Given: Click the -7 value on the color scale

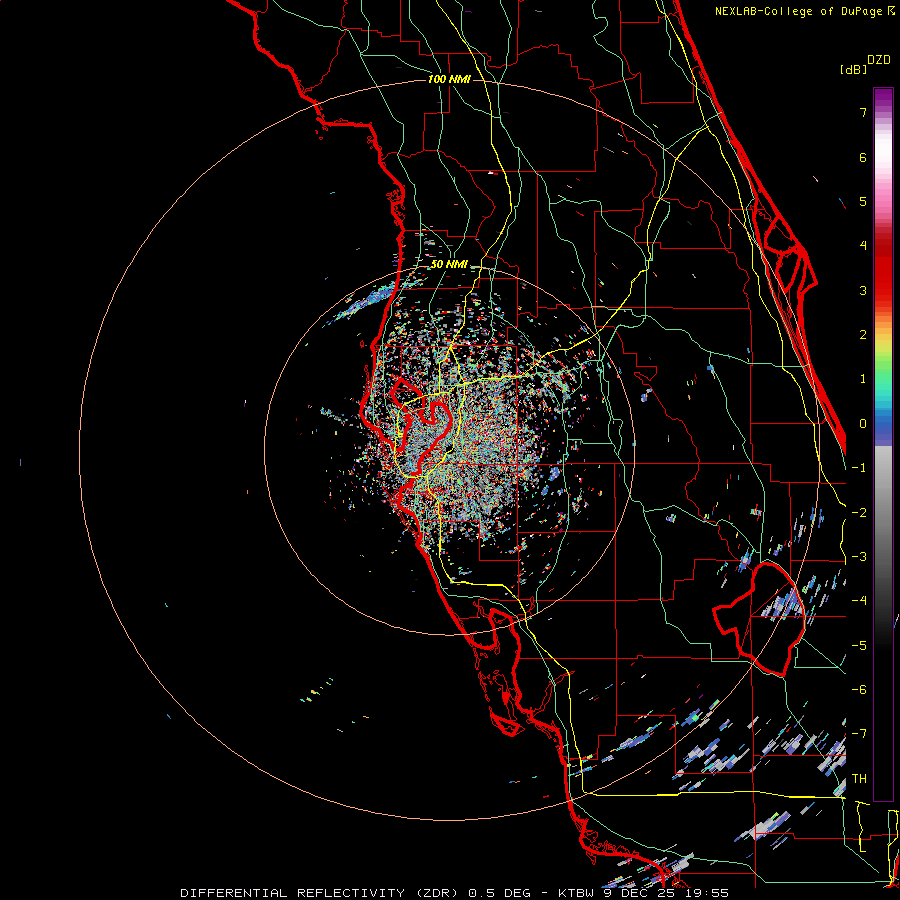Looking at the screenshot, I should pyautogui.click(x=859, y=734).
